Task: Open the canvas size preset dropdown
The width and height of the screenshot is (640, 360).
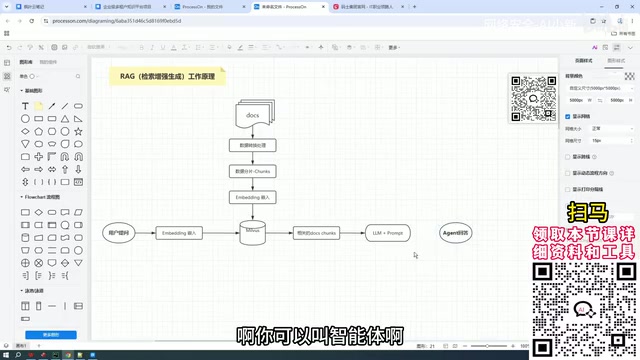Action: tap(600, 88)
